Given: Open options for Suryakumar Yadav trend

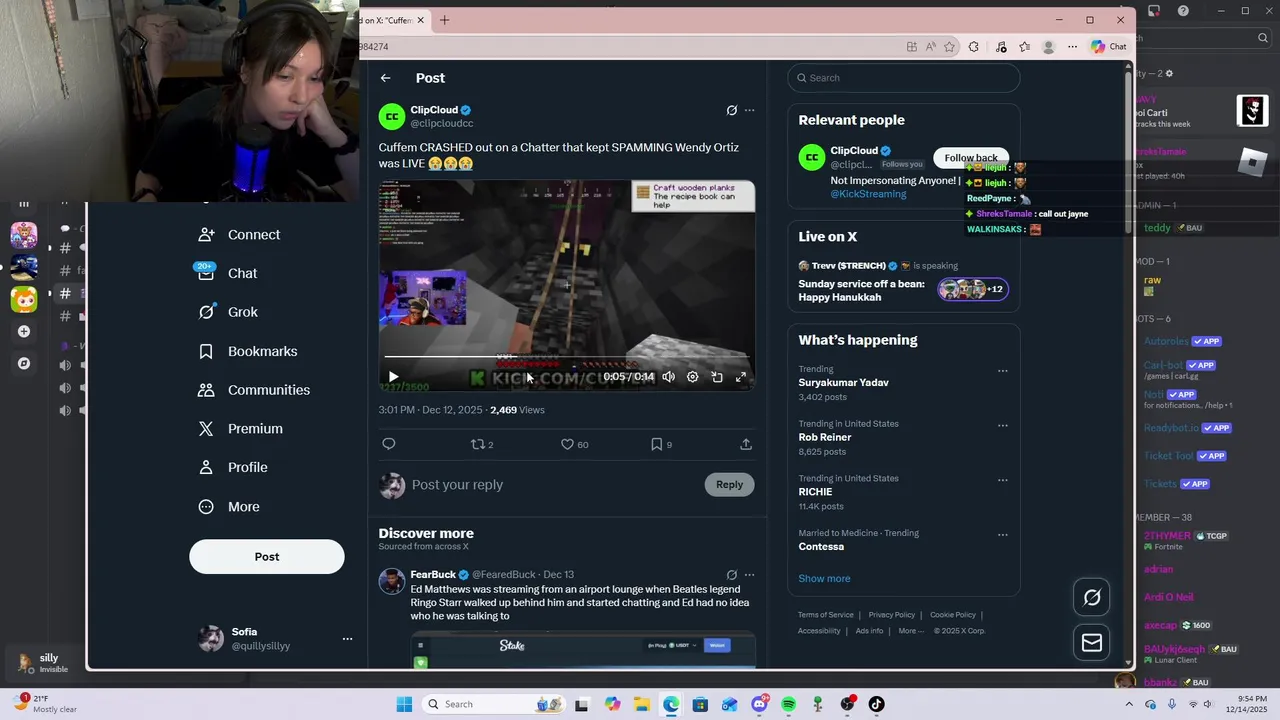Looking at the screenshot, I should [x=1002, y=371].
